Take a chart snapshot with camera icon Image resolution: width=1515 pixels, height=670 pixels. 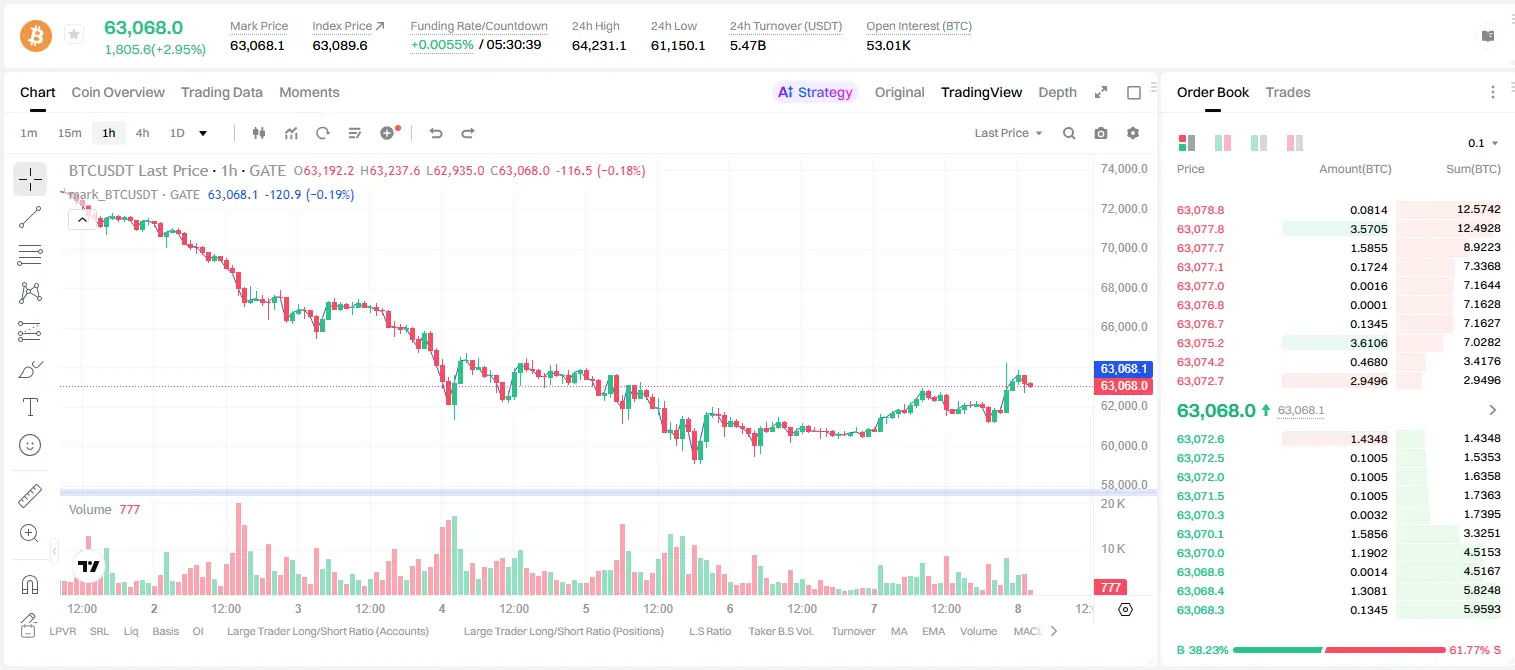point(1101,133)
